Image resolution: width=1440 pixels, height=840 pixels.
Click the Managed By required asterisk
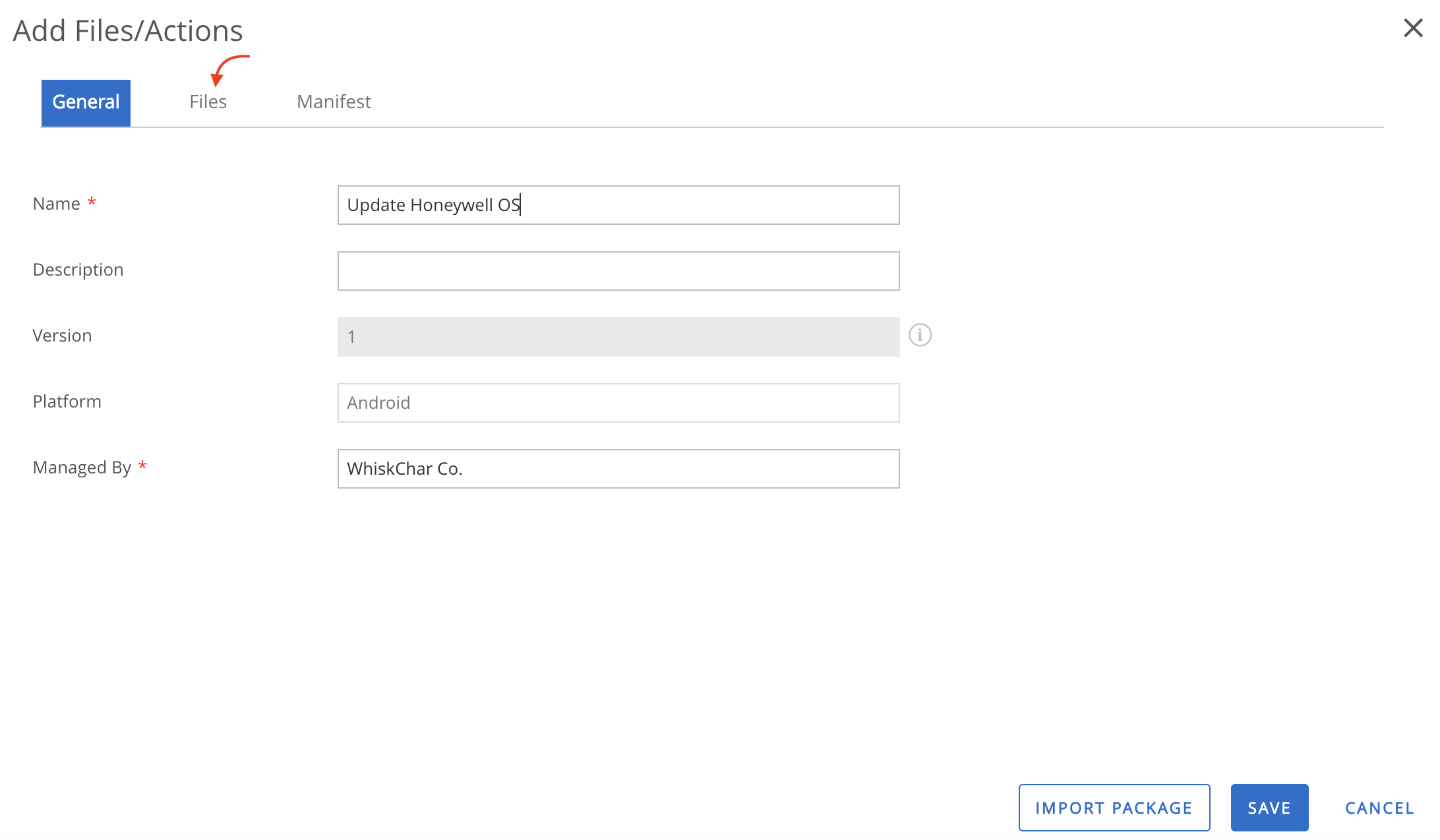coord(142,466)
